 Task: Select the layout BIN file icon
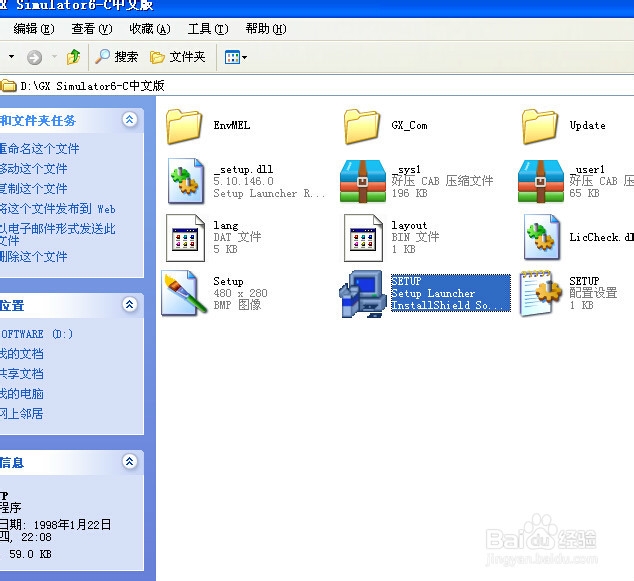[363, 238]
